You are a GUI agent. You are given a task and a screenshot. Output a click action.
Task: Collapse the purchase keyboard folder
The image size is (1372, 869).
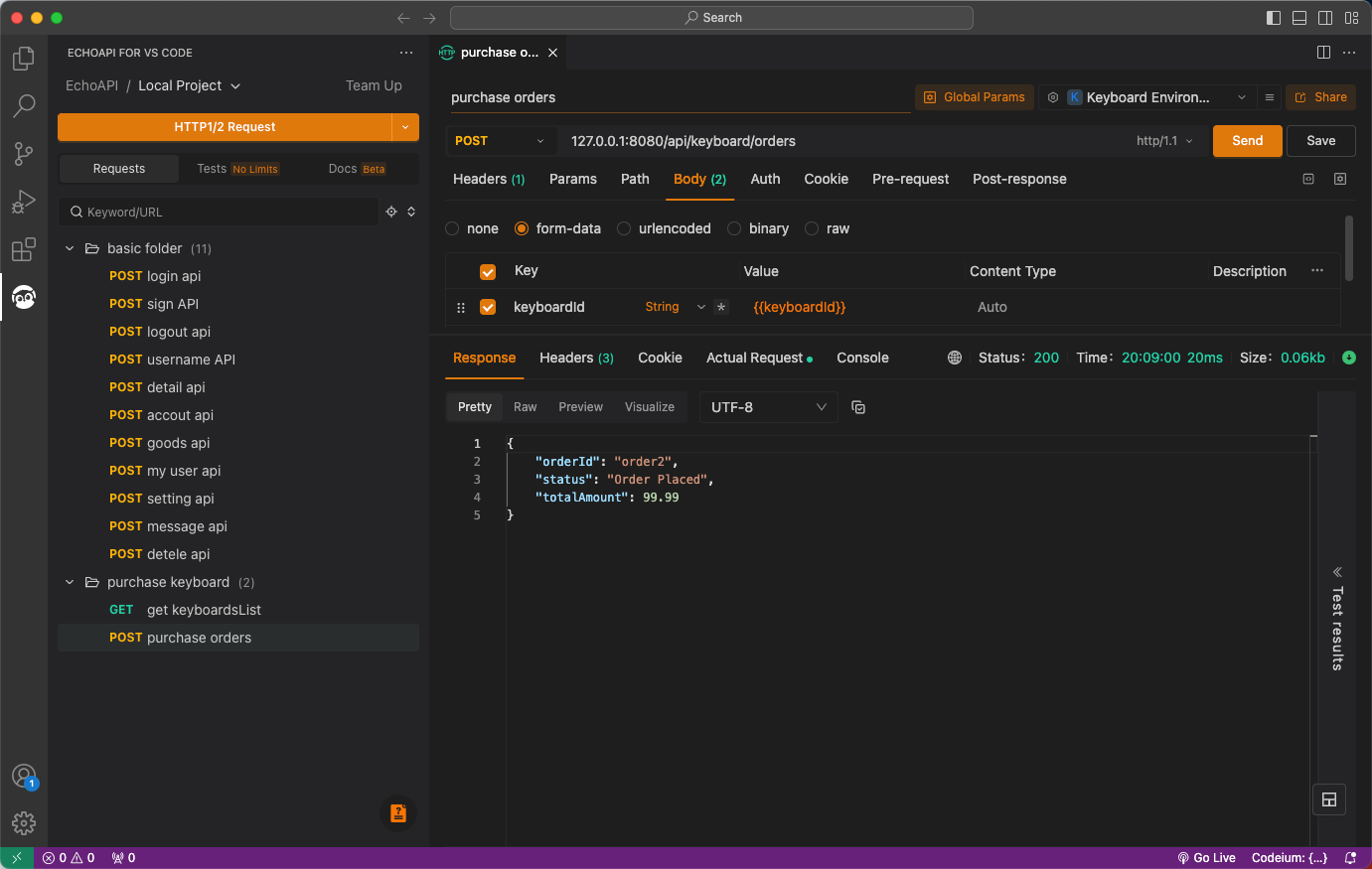(x=70, y=582)
